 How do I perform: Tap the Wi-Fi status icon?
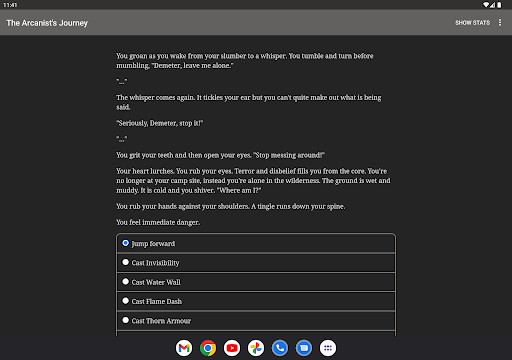pyautogui.click(x=486, y=5)
